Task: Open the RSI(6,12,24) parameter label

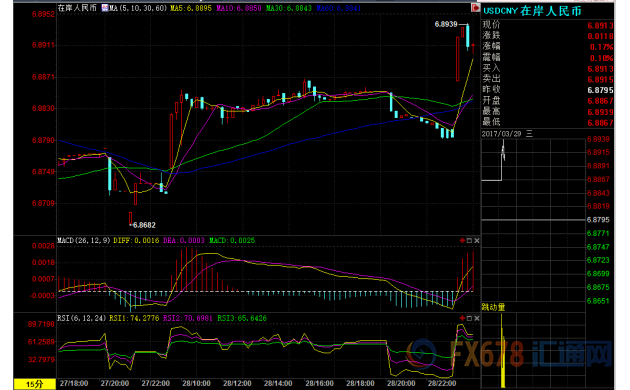Action: (x=82, y=318)
